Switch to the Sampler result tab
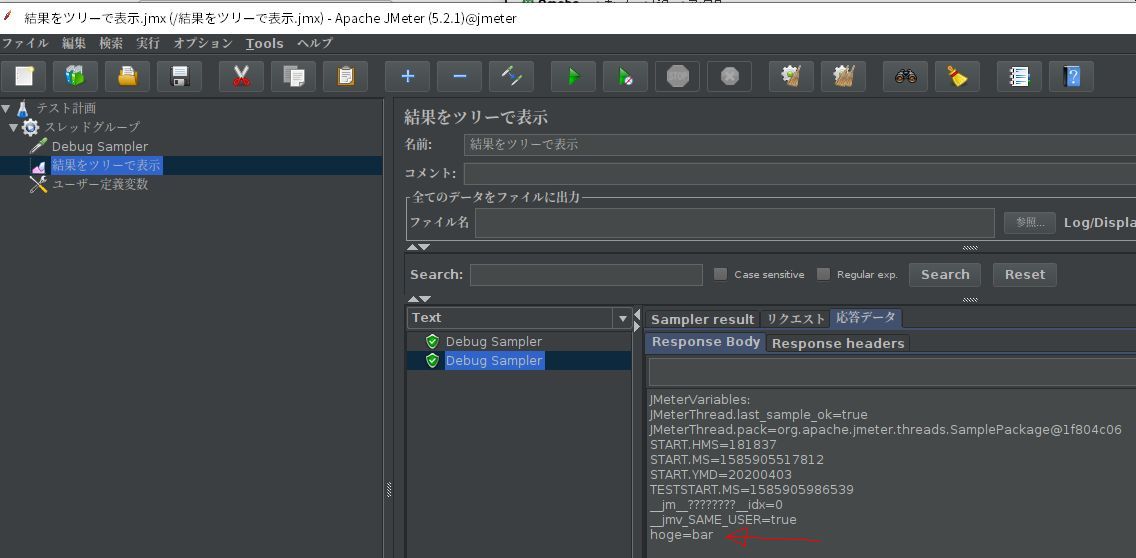The image size is (1136, 558). (x=702, y=319)
